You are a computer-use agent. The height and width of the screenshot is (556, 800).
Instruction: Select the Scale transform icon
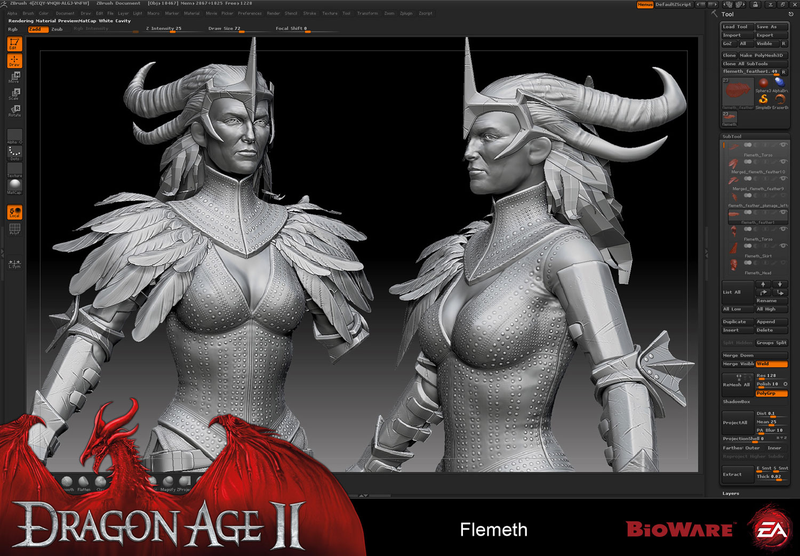tap(14, 94)
